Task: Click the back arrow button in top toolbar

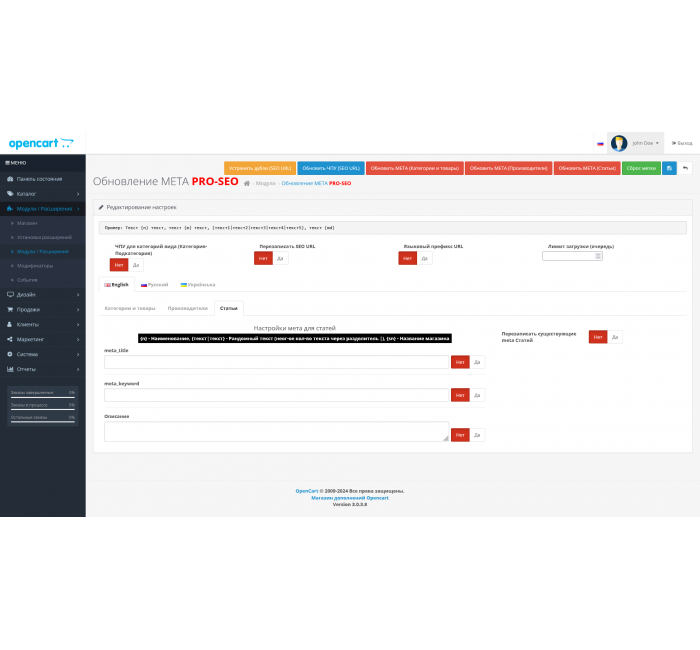Action: click(x=685, y=168)
